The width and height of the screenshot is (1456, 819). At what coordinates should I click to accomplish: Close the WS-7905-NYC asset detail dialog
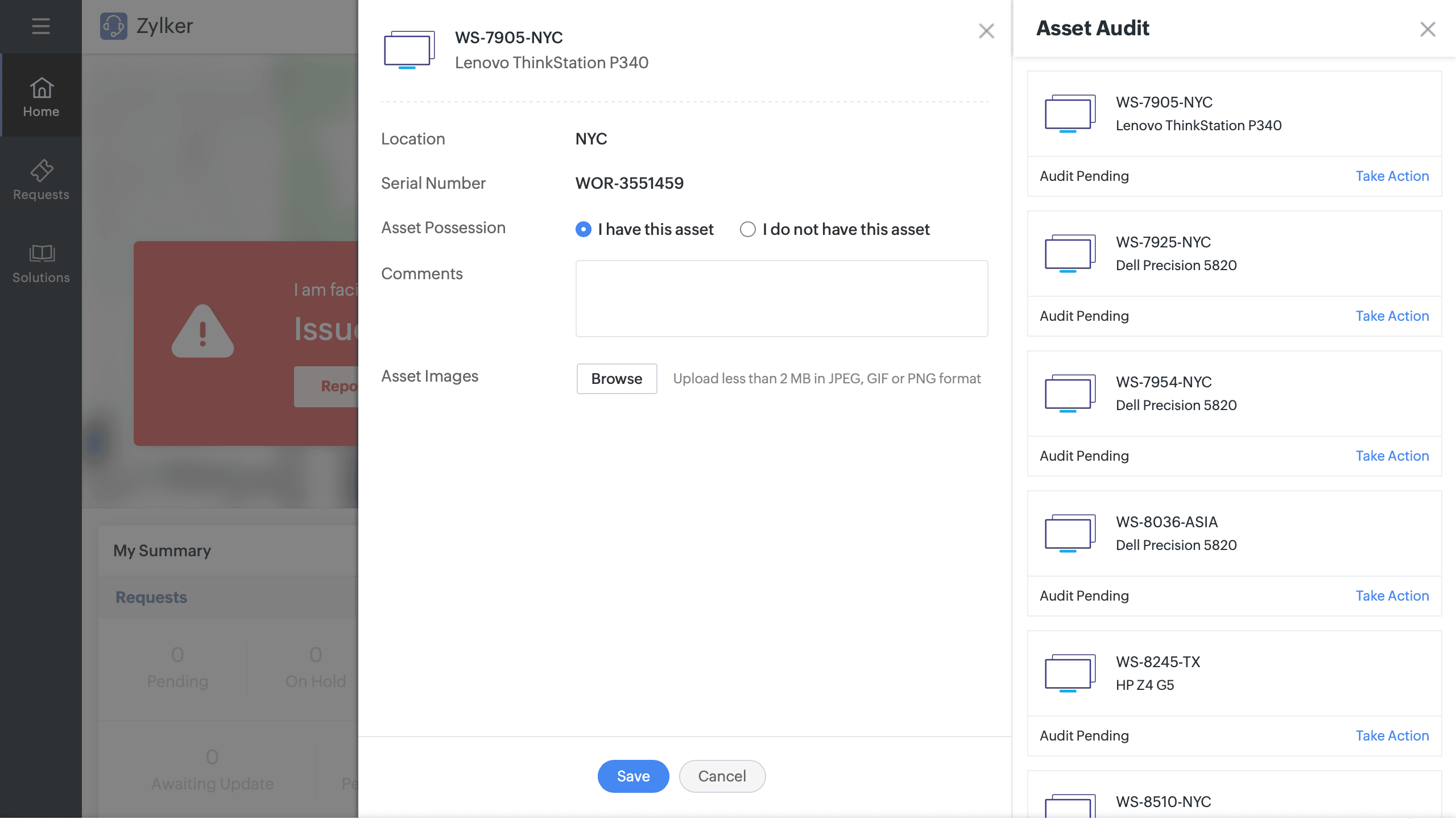click(986, 31)
